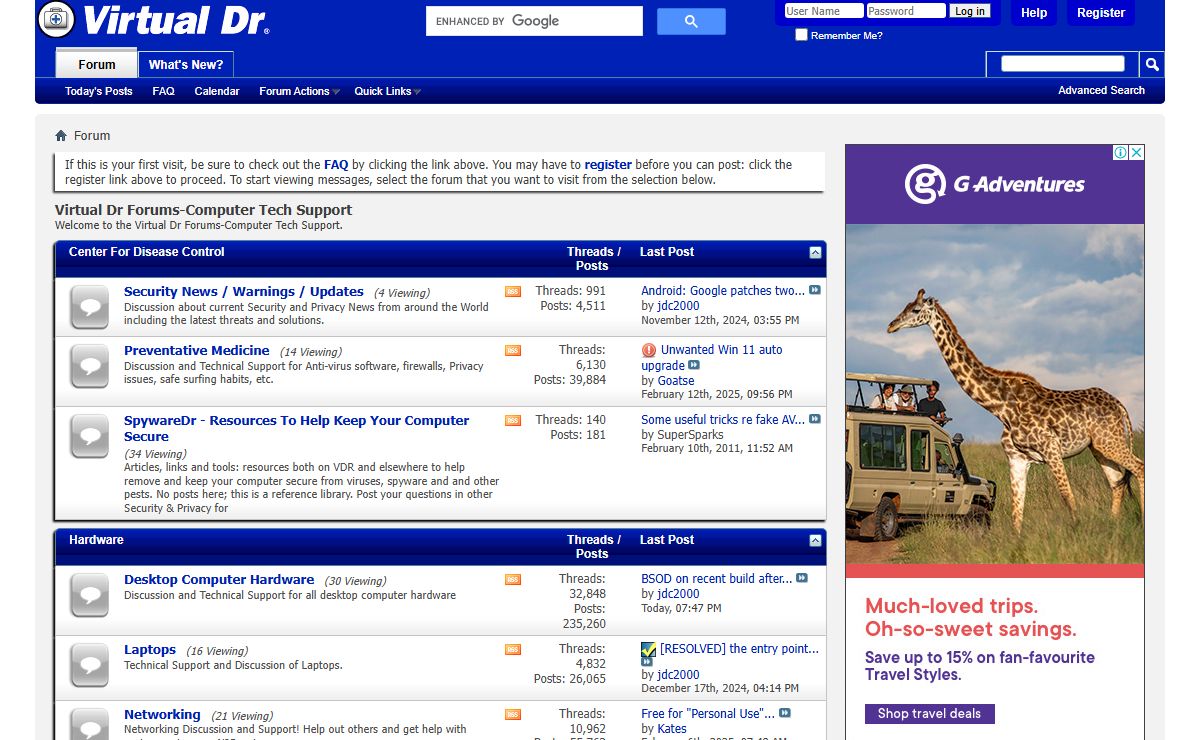The width and height of the screenshot is (1200, 740).
Task: Go to last post arrow for Android thread
Action: 815,290
